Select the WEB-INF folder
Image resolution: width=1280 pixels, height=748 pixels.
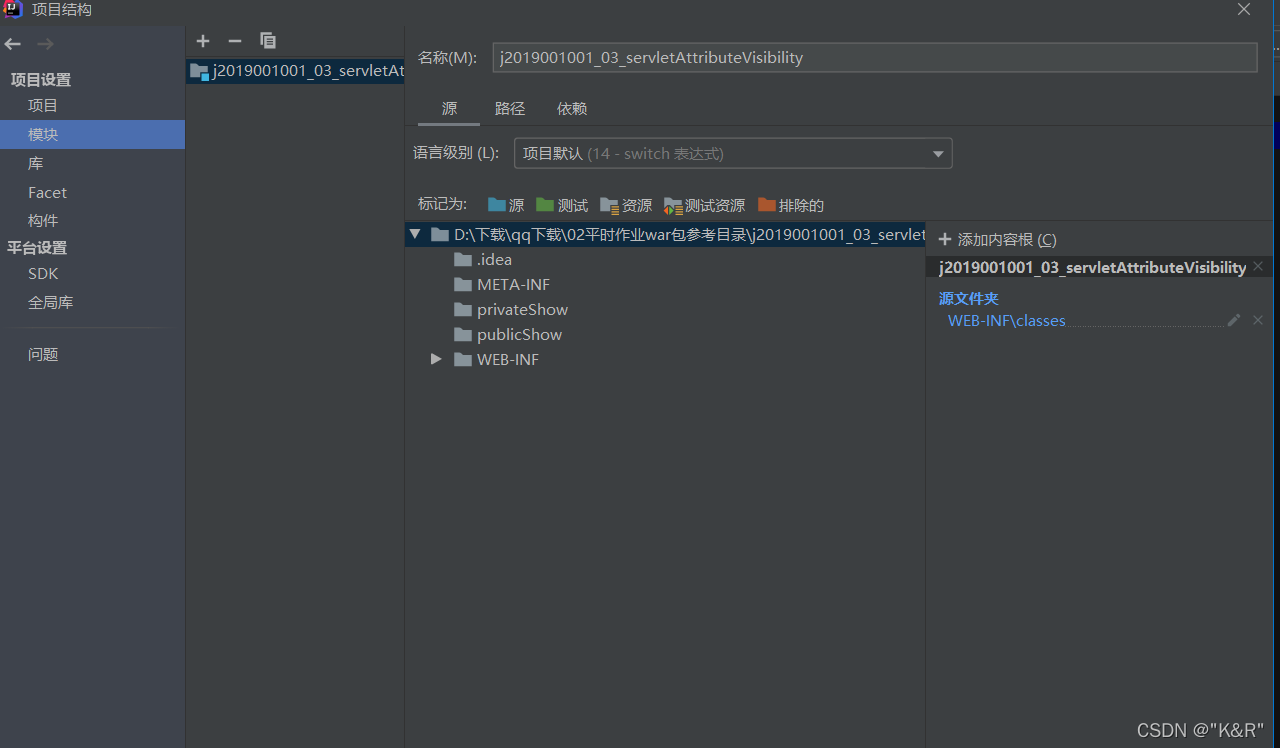[497, 360]
